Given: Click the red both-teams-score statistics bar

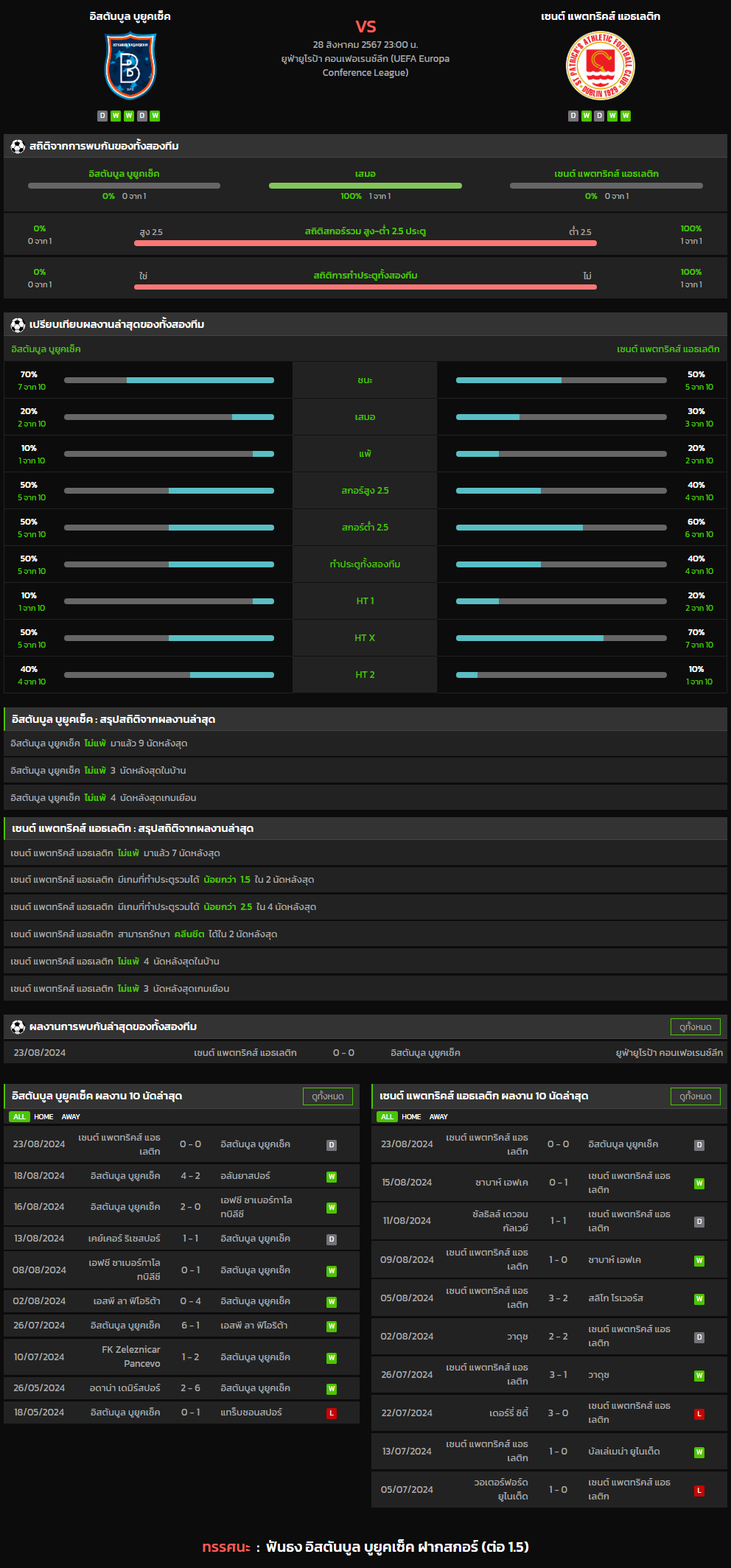Looking at the screenshot, I should coord(365,287).
